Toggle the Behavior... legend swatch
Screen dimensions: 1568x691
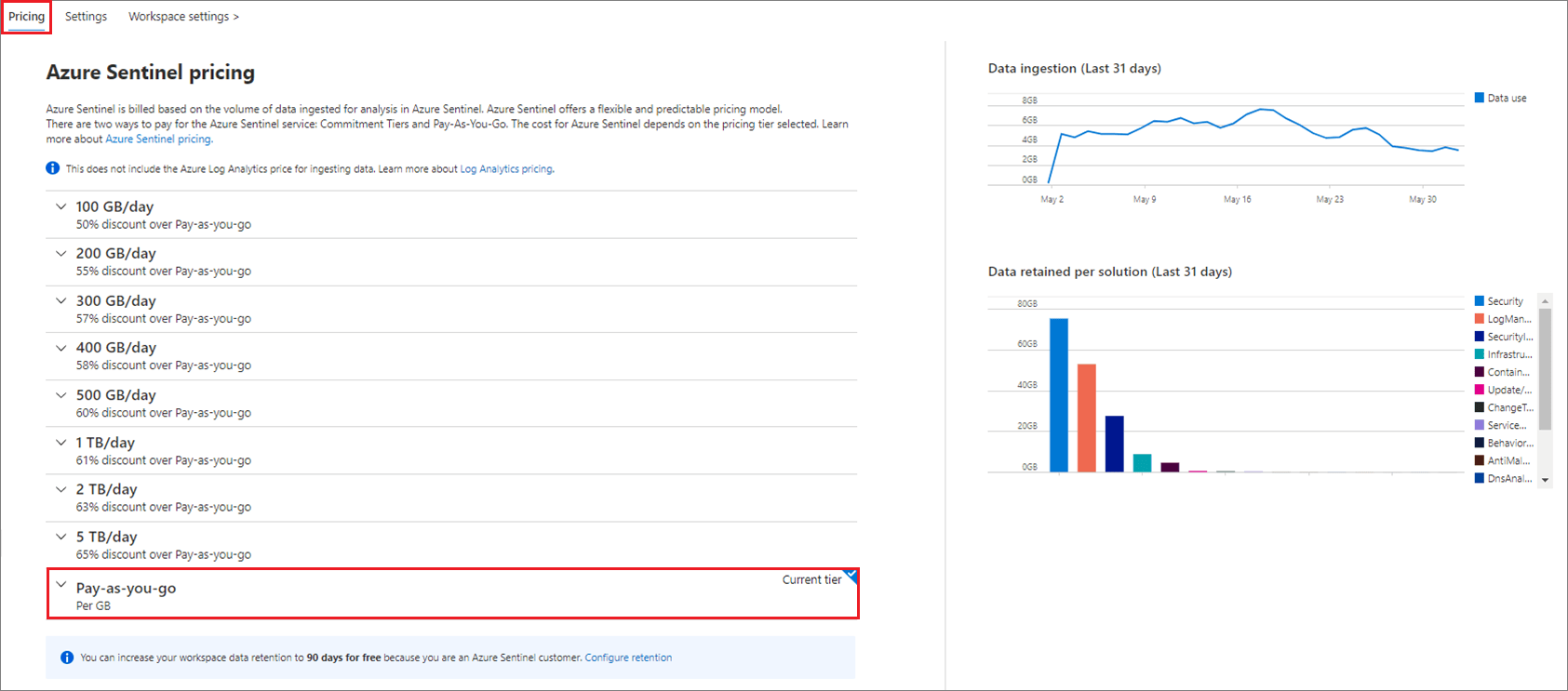pos(1480,443)
